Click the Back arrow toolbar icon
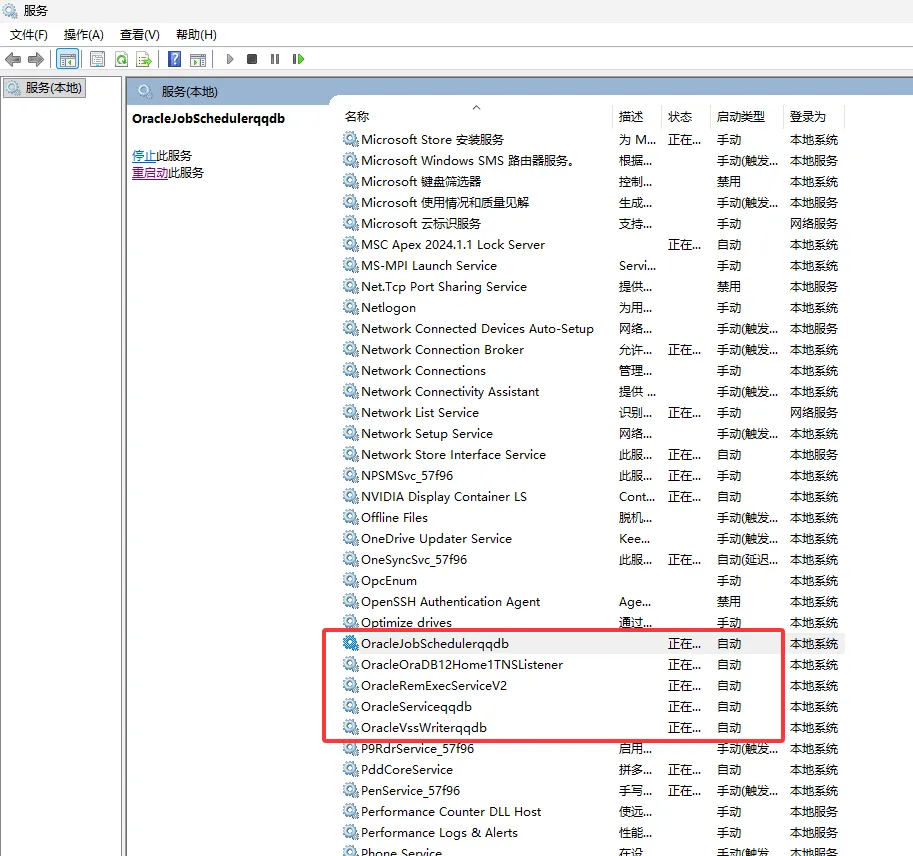Image resolution: width=913 pixels, height=856 pixels. coord(13,59)
